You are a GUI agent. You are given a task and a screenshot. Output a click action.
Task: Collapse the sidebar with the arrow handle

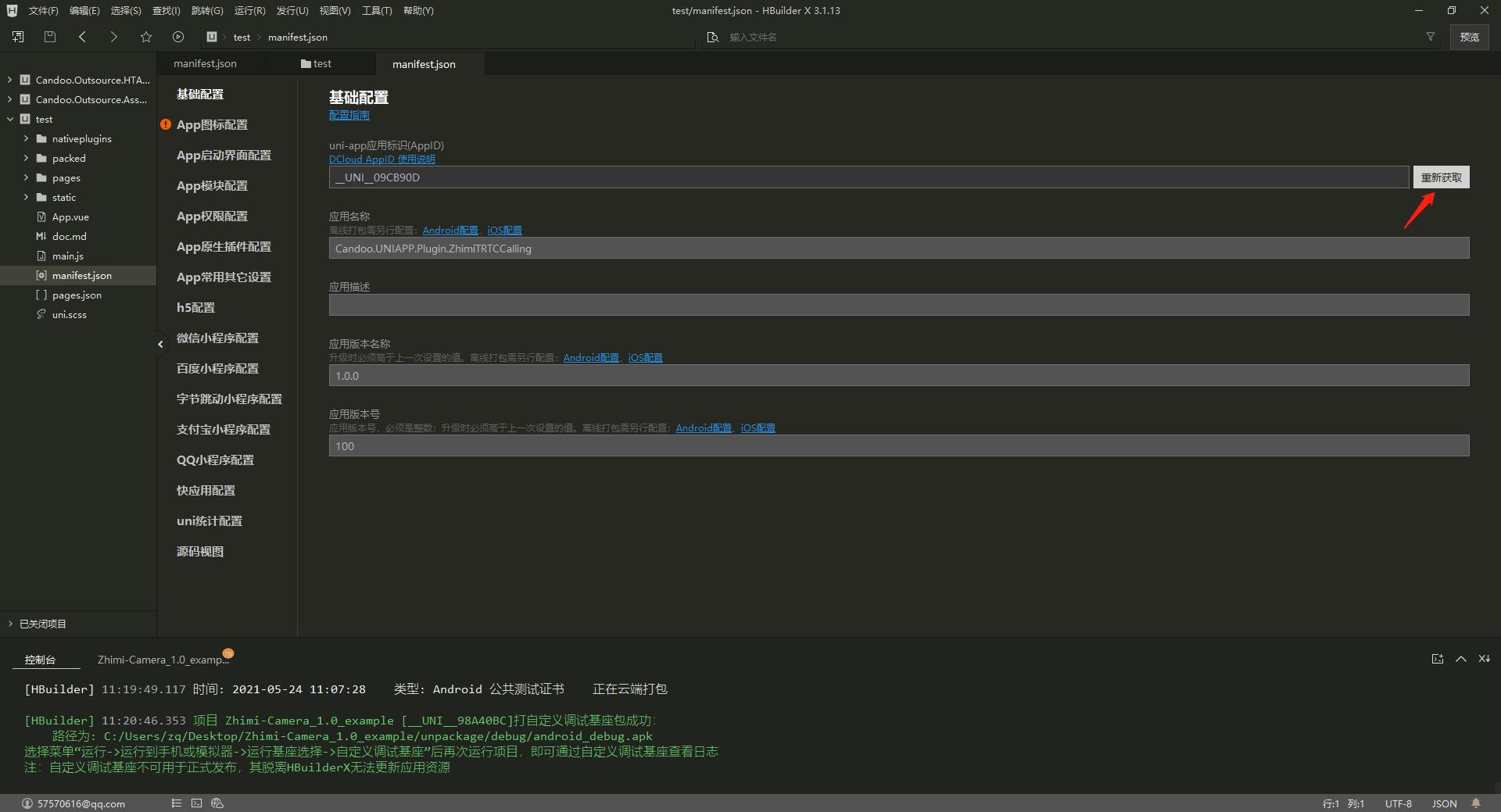pos(160,344)
